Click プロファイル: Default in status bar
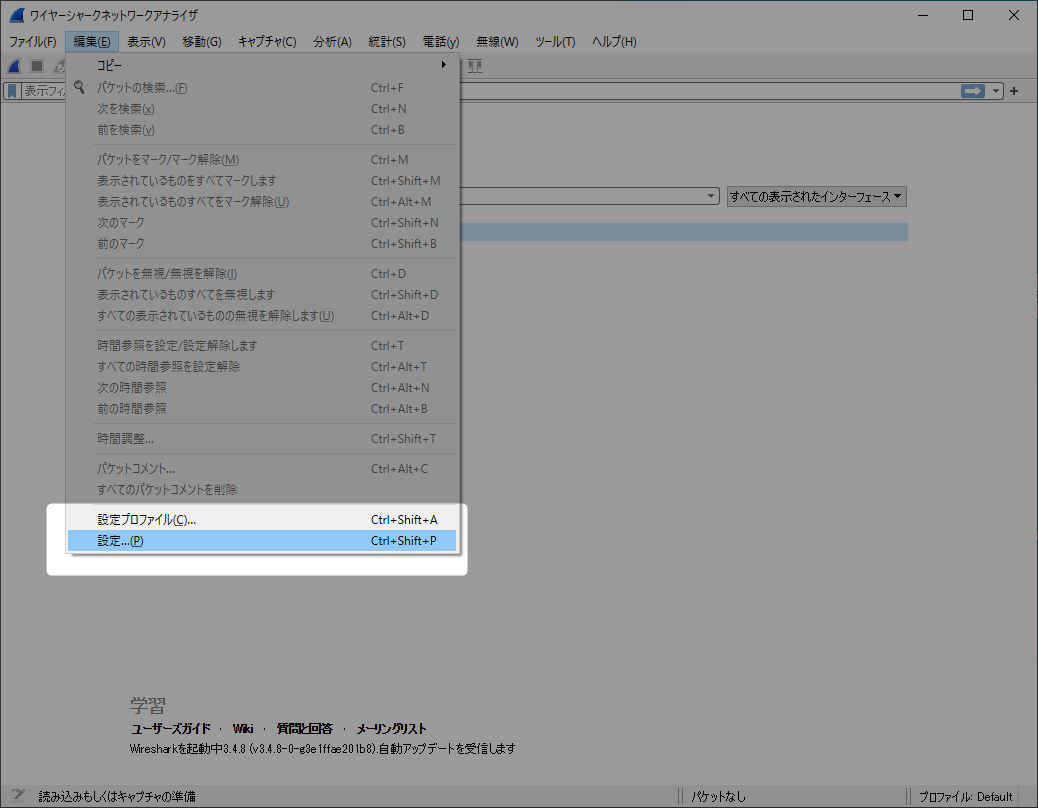 [965, 796]
